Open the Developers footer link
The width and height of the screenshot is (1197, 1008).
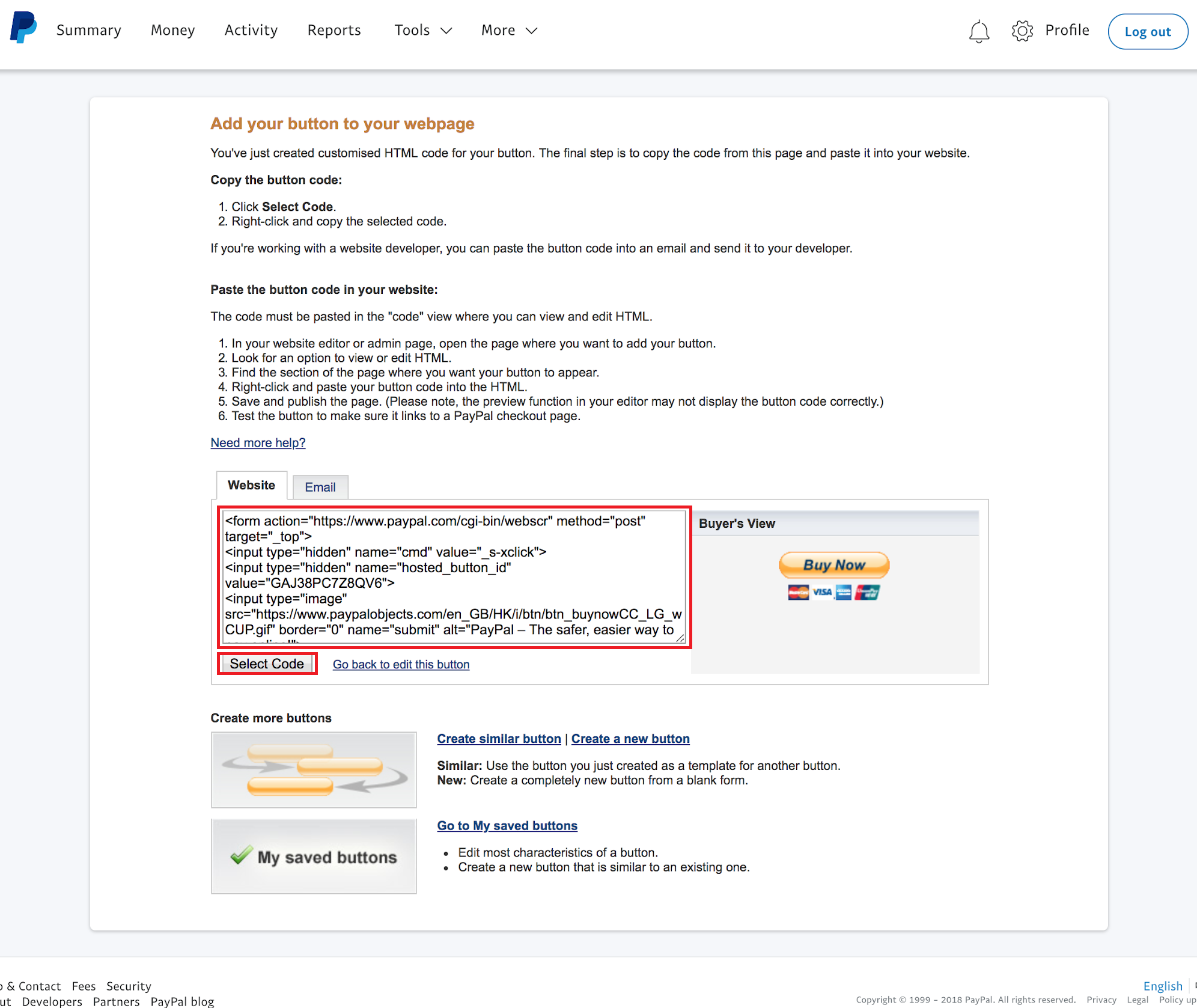52,1001
